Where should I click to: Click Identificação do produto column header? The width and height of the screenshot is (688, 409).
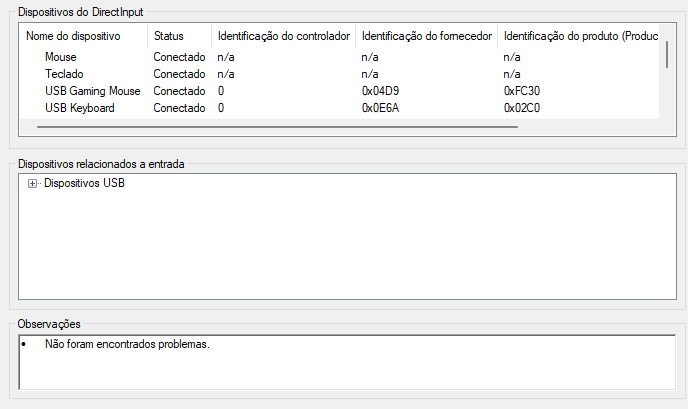(x=578, y=36)
